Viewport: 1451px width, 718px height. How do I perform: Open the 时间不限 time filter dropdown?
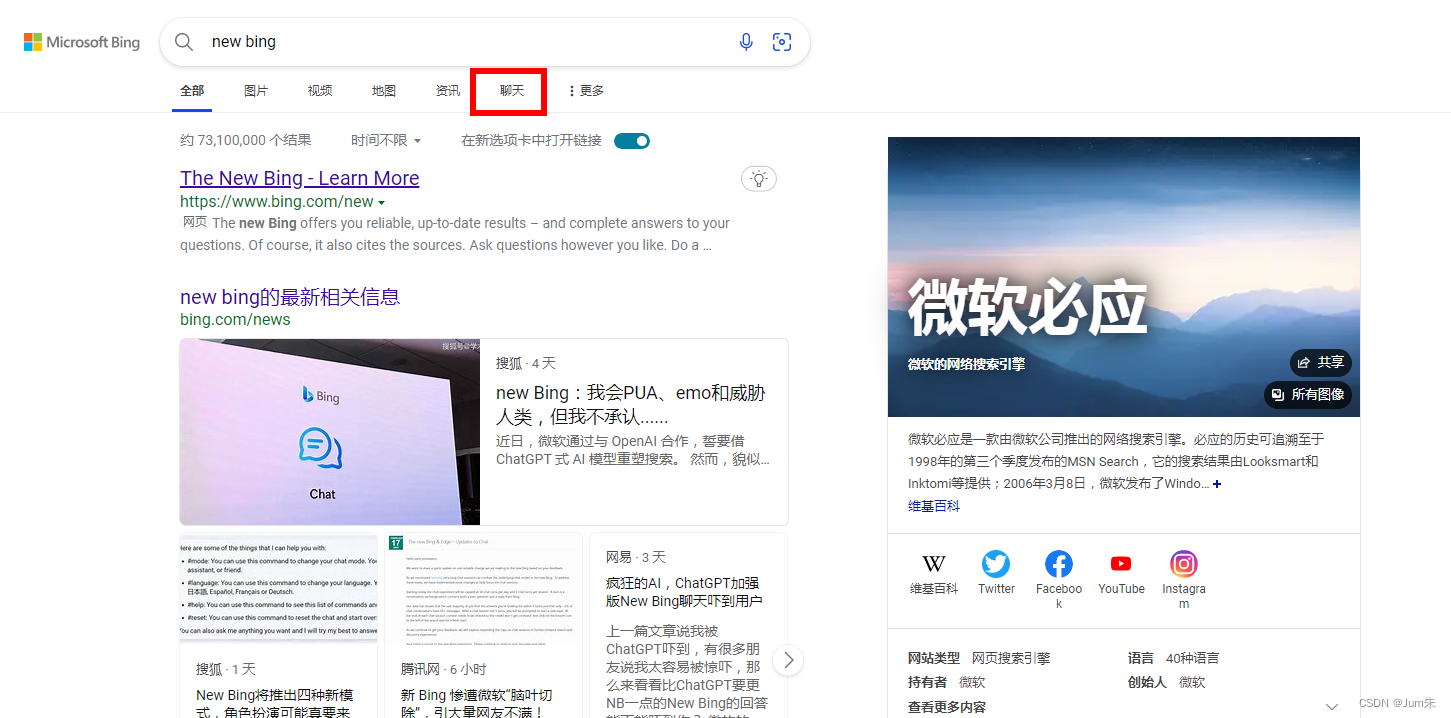(386, 141)
